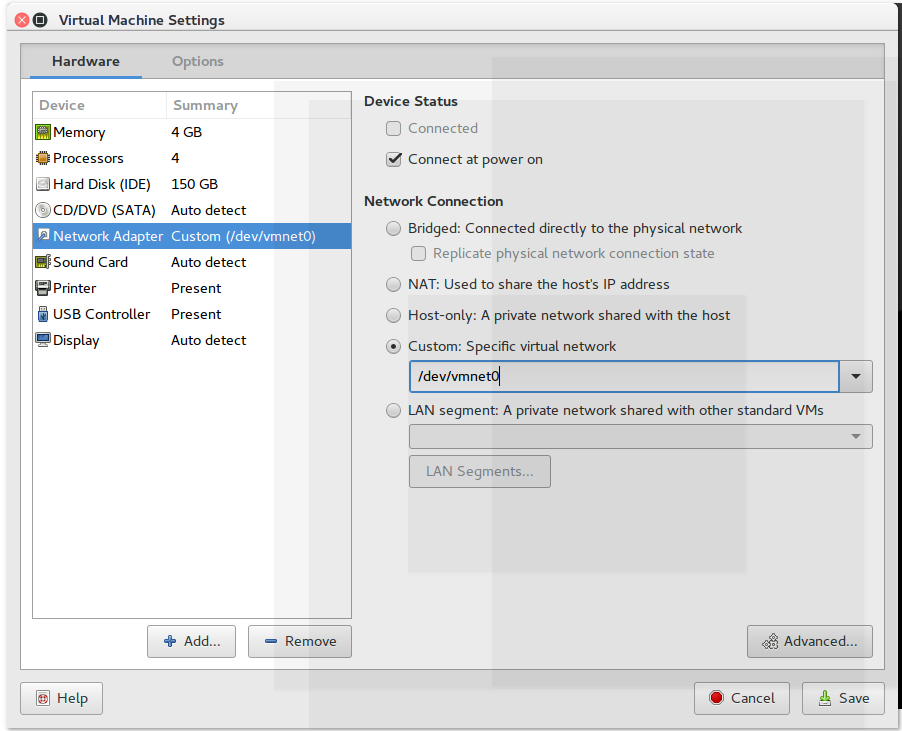Click the CD/DVD (SATA) disc icon
Viewport: 902px width, 731px height.
[x=43, y=210]
